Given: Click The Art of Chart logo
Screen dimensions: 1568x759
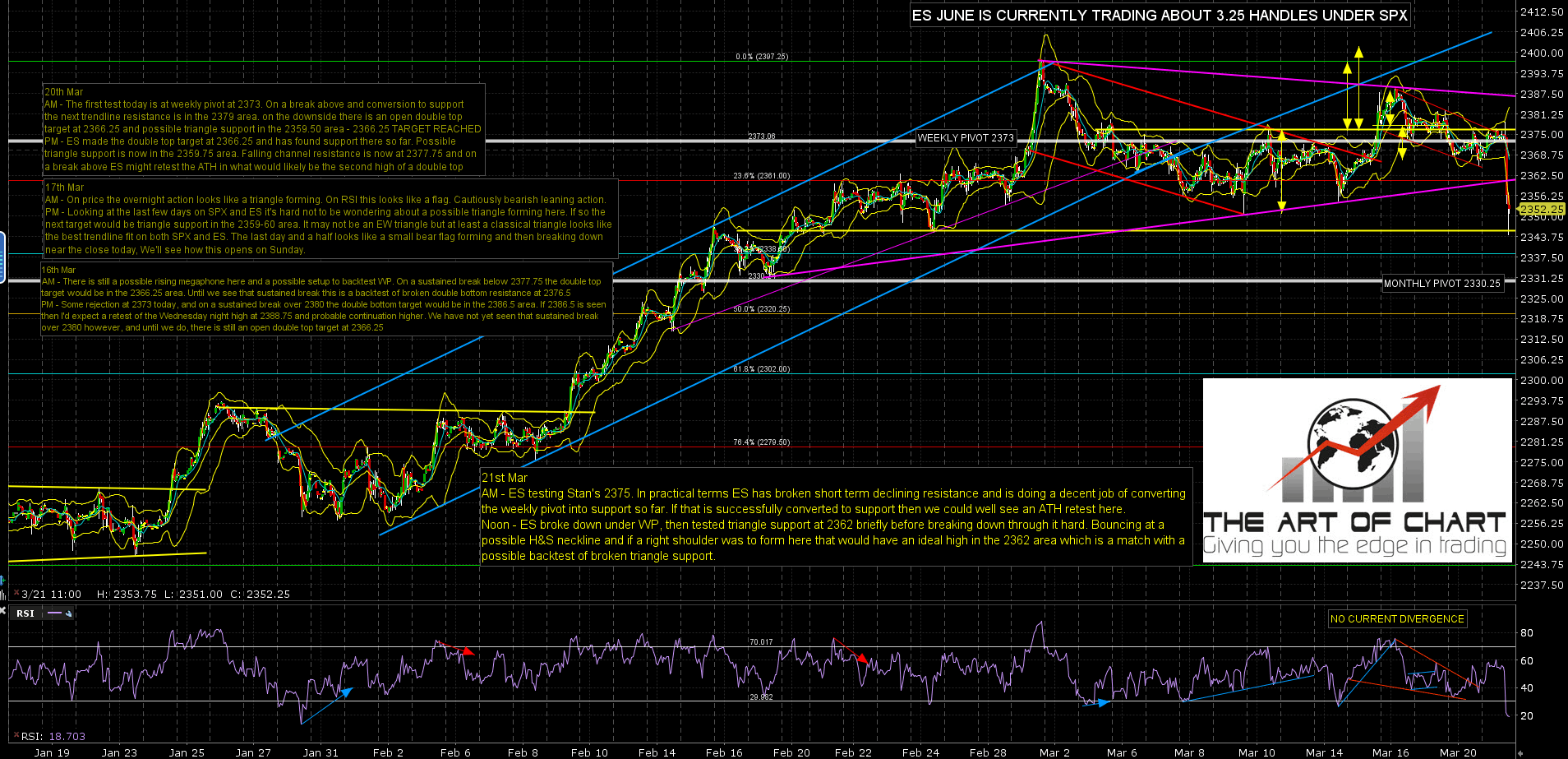Looking at the screenshot, I should pyautogui.click(x=1356, y=470).
